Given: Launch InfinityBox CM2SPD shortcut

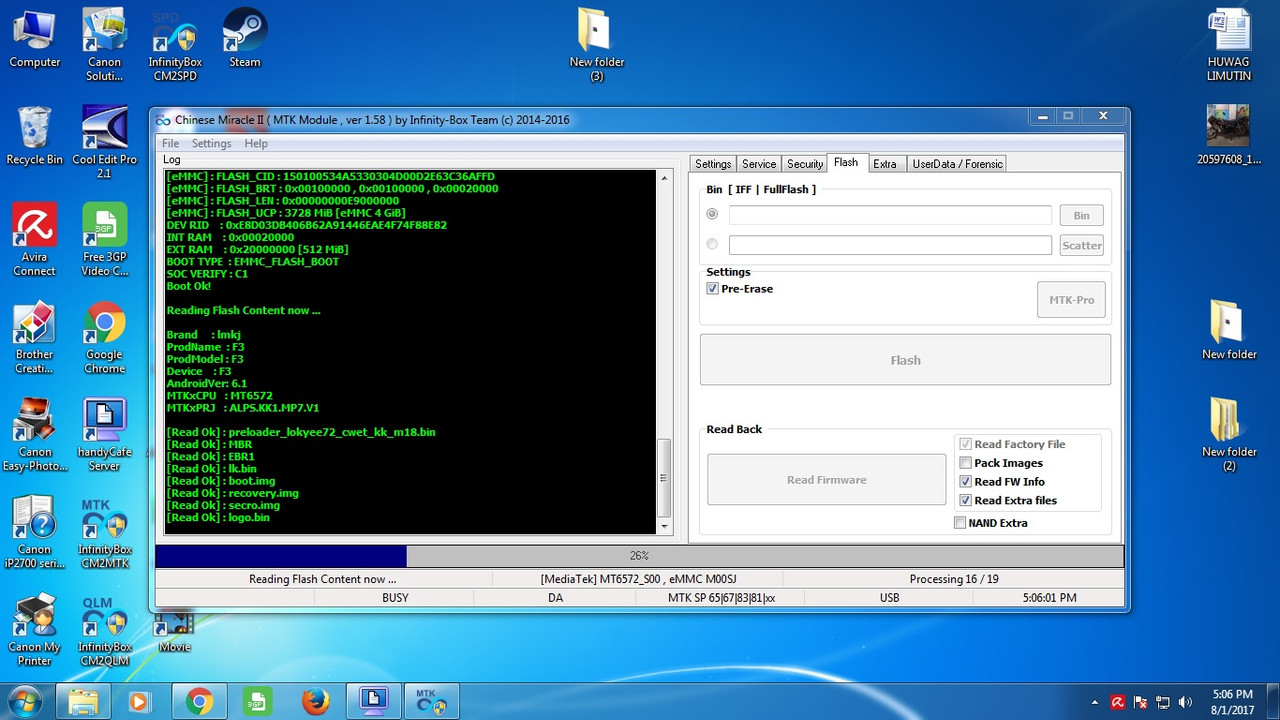Looking at the screenshot, I should pyautogui.click(x=175, y=45).
